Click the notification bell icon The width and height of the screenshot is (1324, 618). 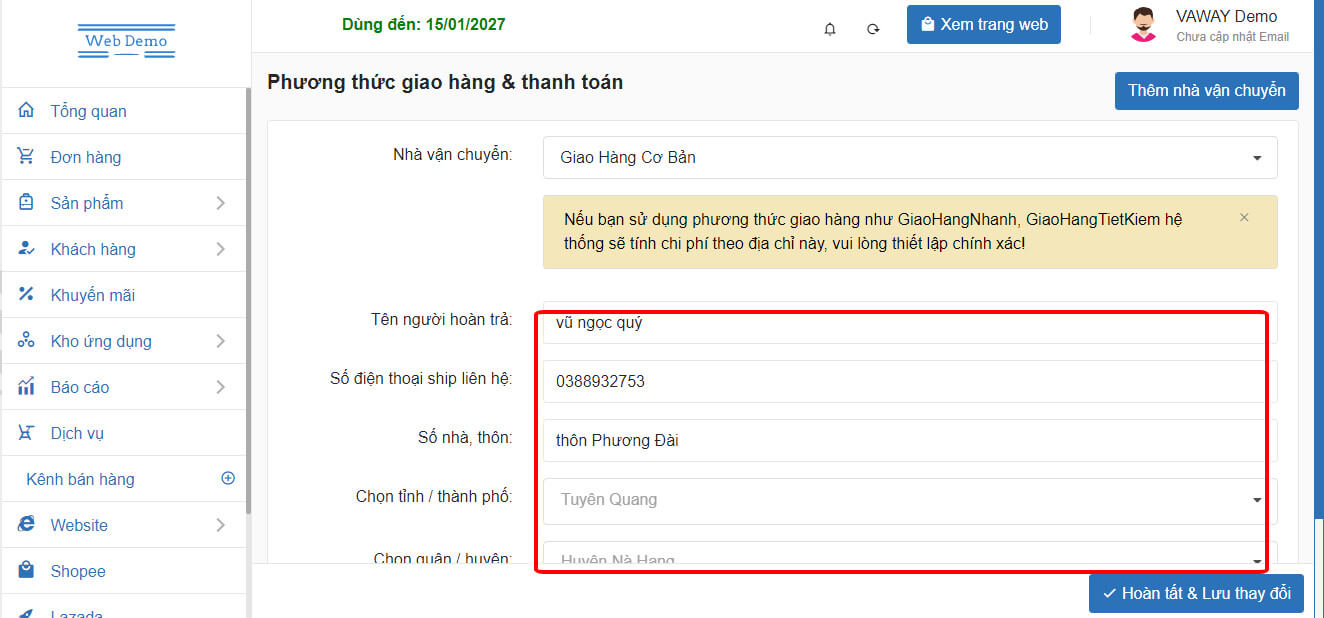pos(830,29)
